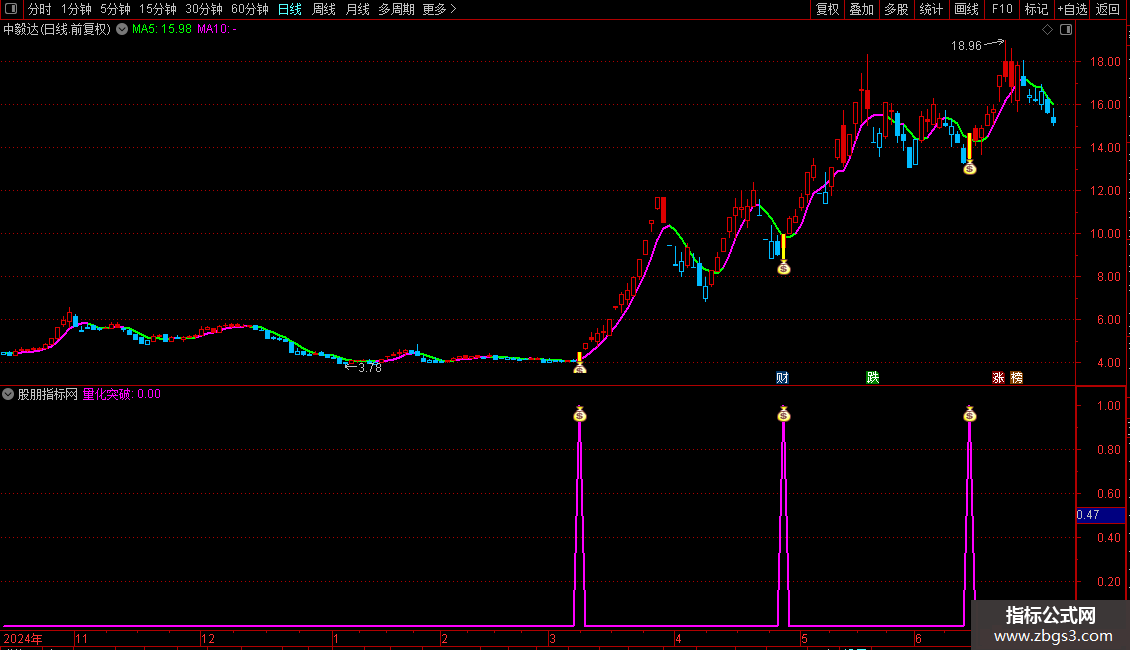Switch to 周线 weekly chart
1130x650 pixels.
324,9
